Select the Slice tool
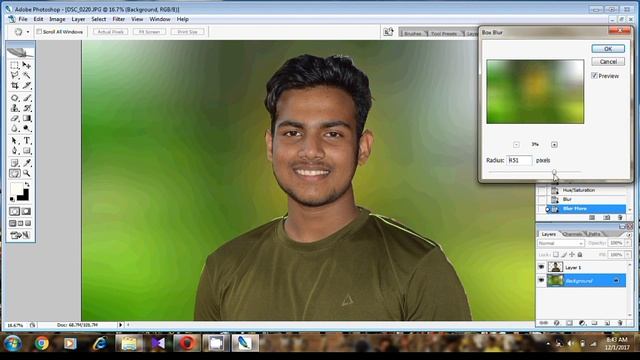640x360 pixels. 27,85
